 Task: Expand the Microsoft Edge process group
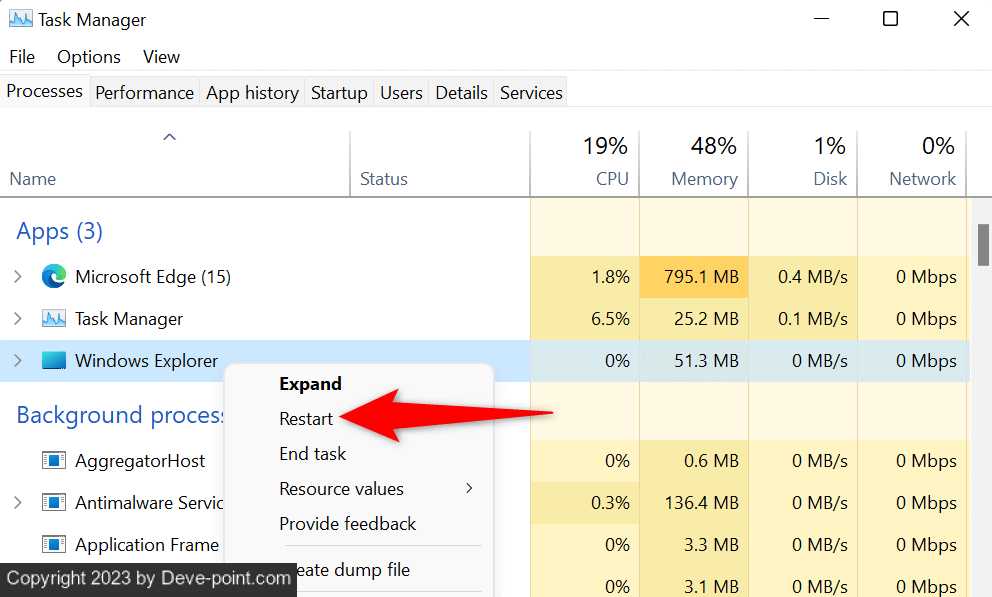pos(18,277)
